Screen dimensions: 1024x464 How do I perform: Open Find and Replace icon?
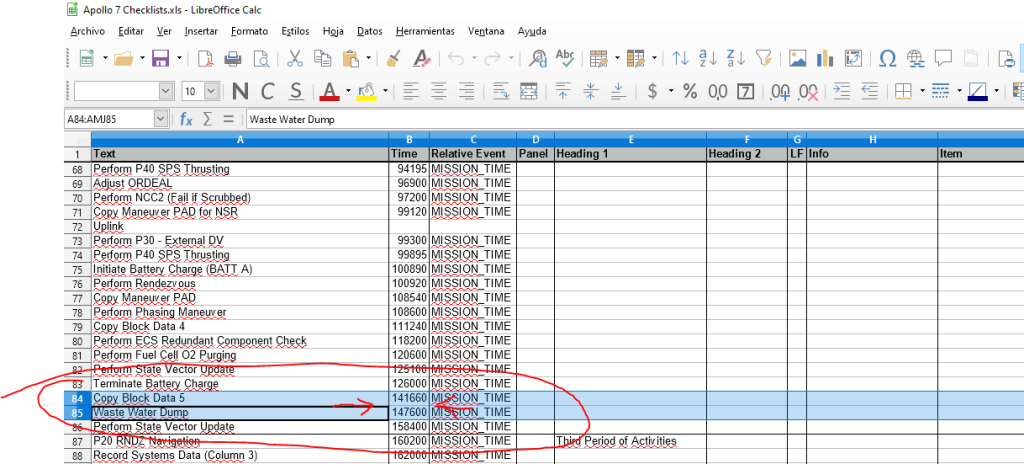[x=538, y=59]
